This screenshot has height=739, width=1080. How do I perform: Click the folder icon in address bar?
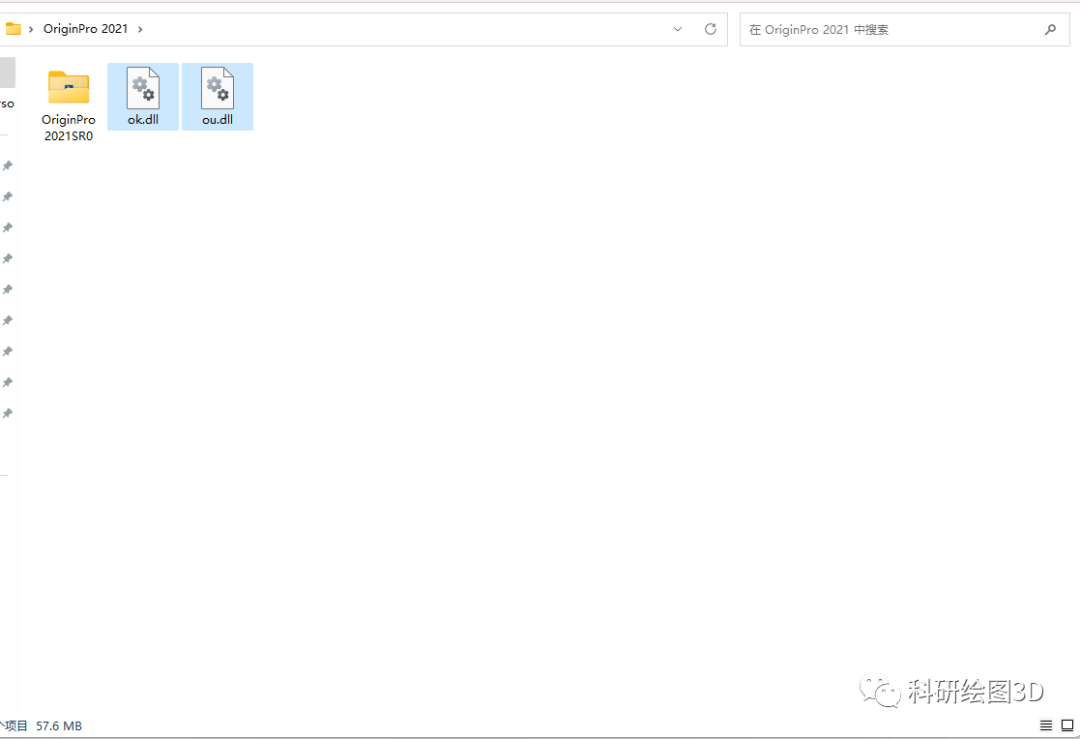pos(13,29)
